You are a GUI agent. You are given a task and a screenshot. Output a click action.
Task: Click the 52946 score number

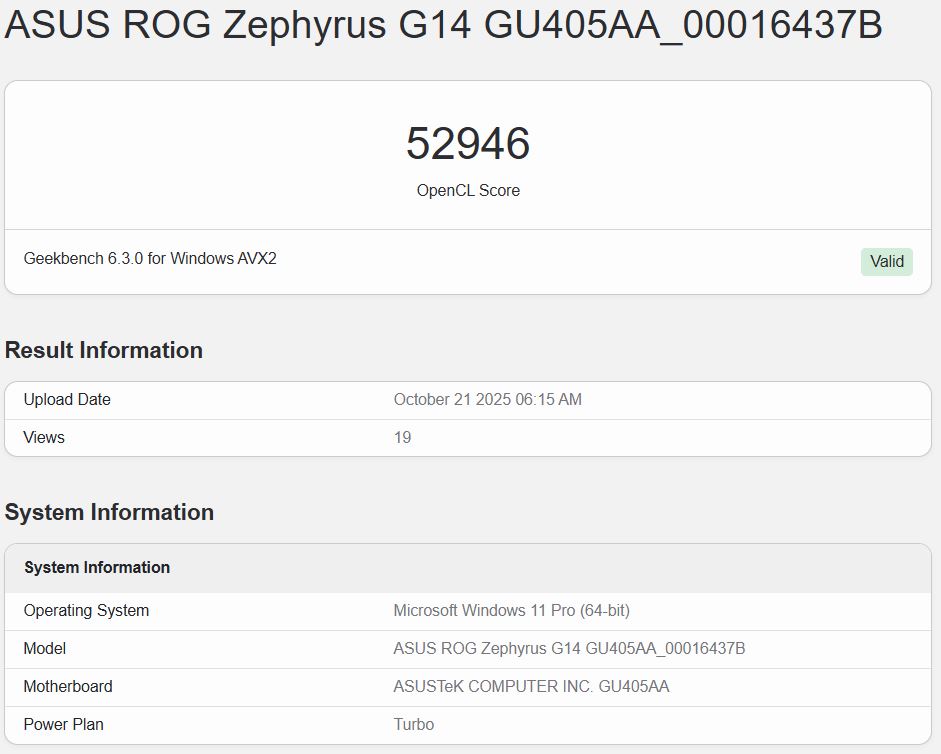468,144
